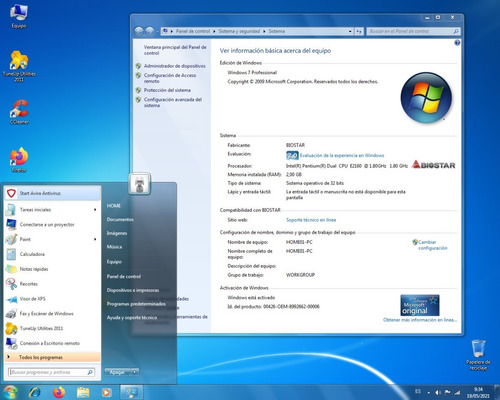Expand arrow after Panel de control breadcrumb

pos(214,31)
